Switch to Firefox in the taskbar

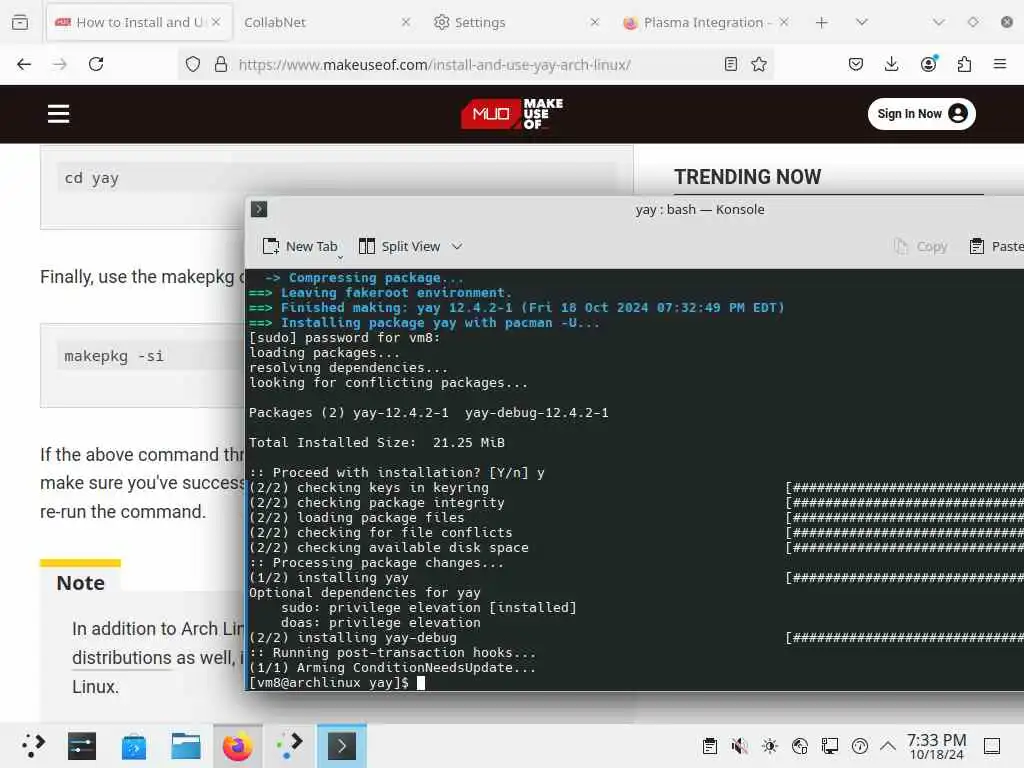pos(238,746)
